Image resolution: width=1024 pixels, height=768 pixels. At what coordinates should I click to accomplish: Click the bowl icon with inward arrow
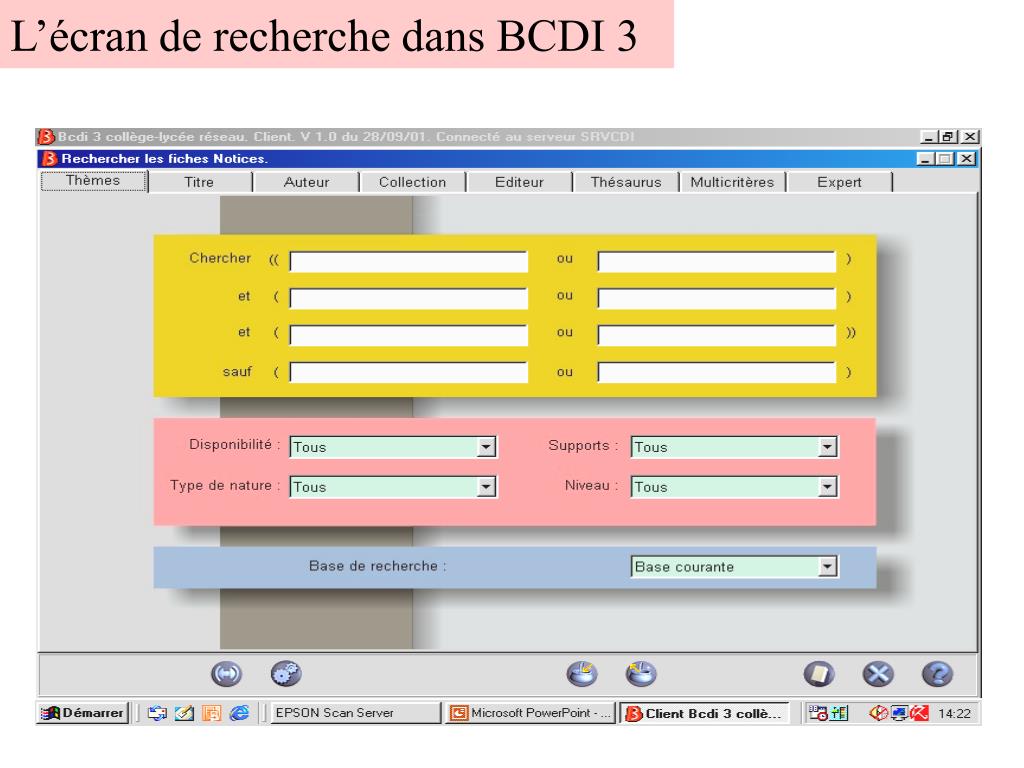[582, 674]
